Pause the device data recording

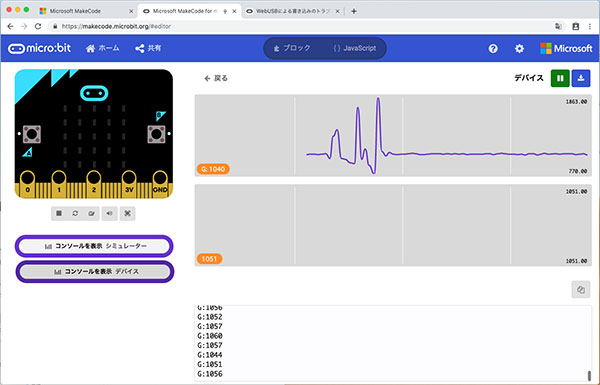coord(560,78)
